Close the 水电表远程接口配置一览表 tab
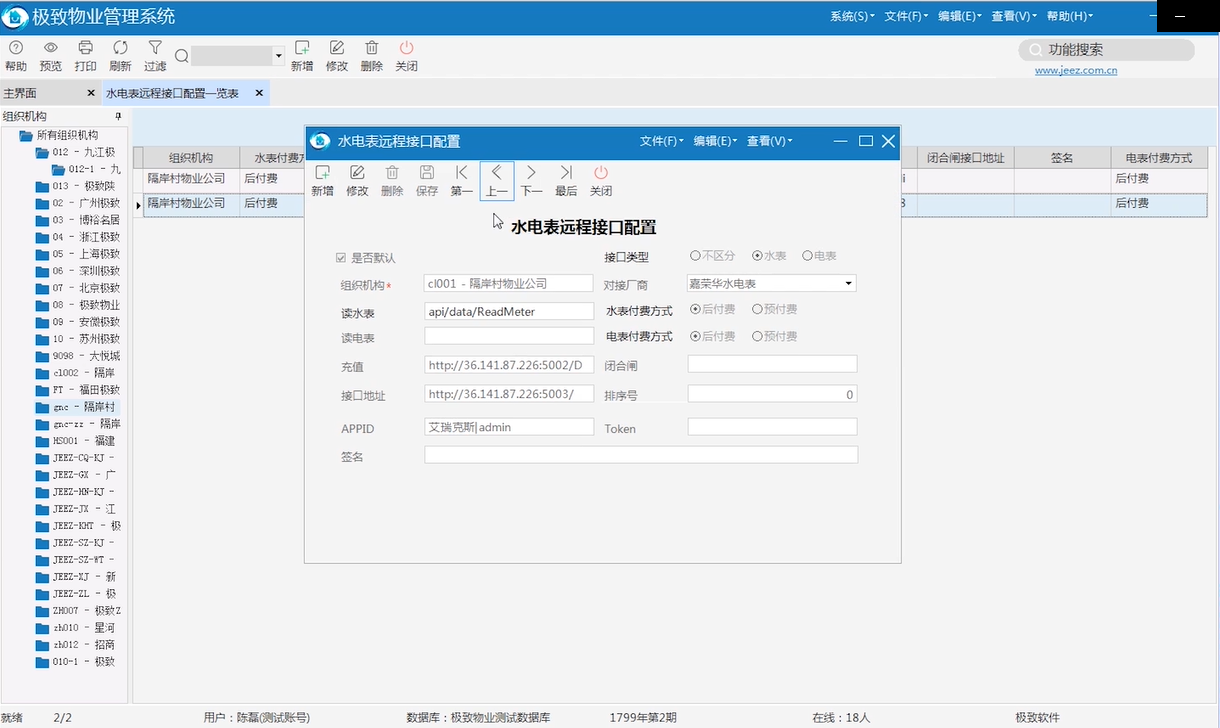Screen dimensions: 1220x728 (259, 93)
